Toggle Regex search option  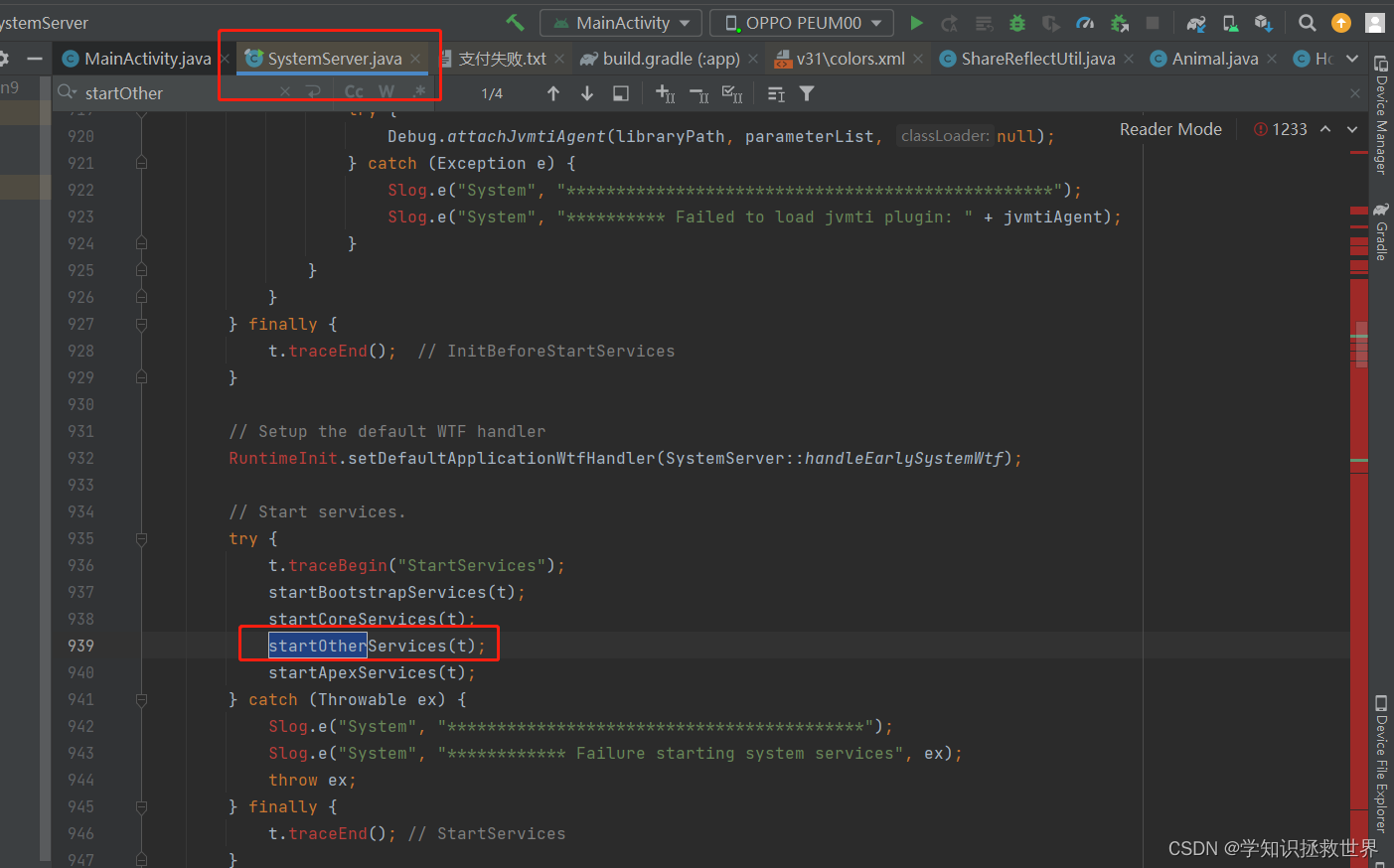[419, 92]
